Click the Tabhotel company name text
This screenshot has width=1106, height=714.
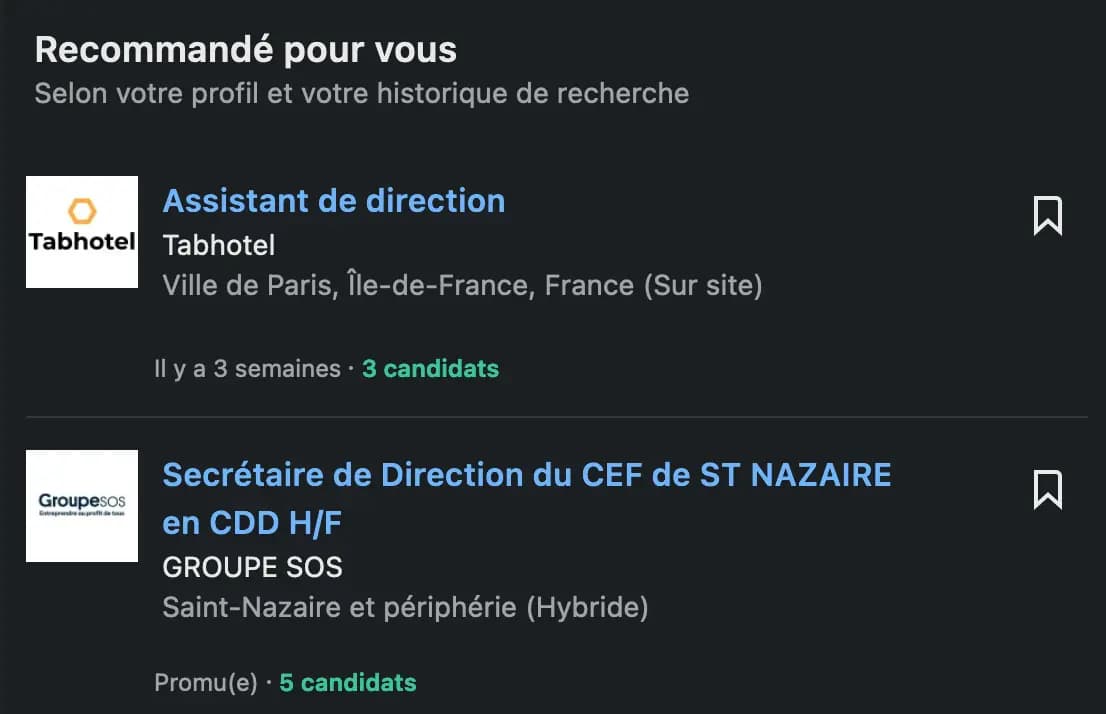218,245
